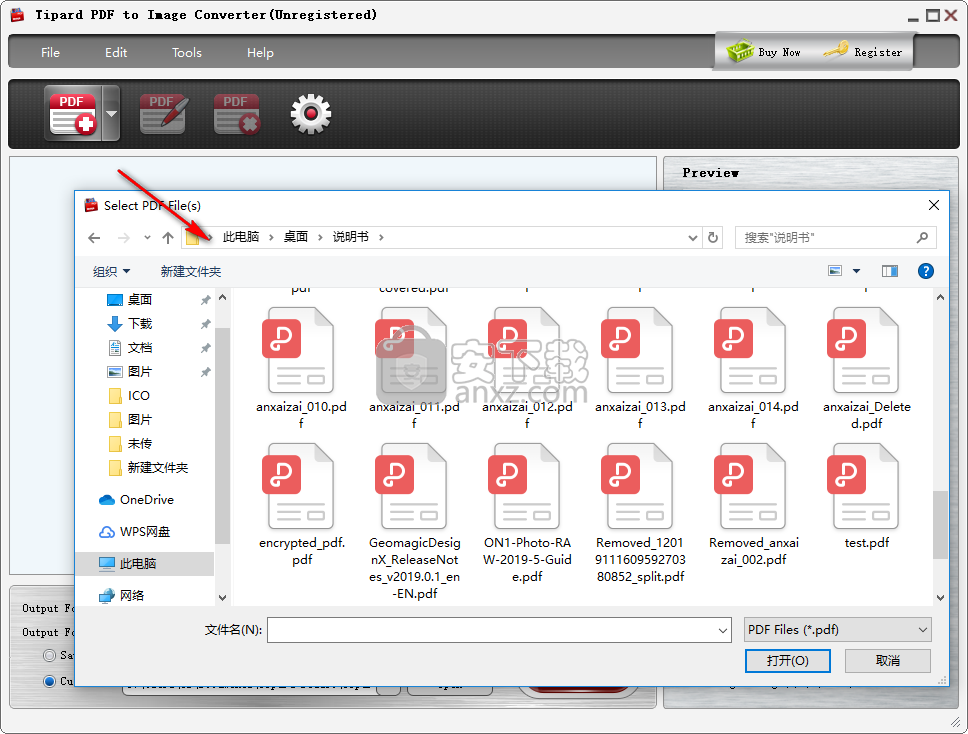Select the Save radio button in main window

click(49, 655)
